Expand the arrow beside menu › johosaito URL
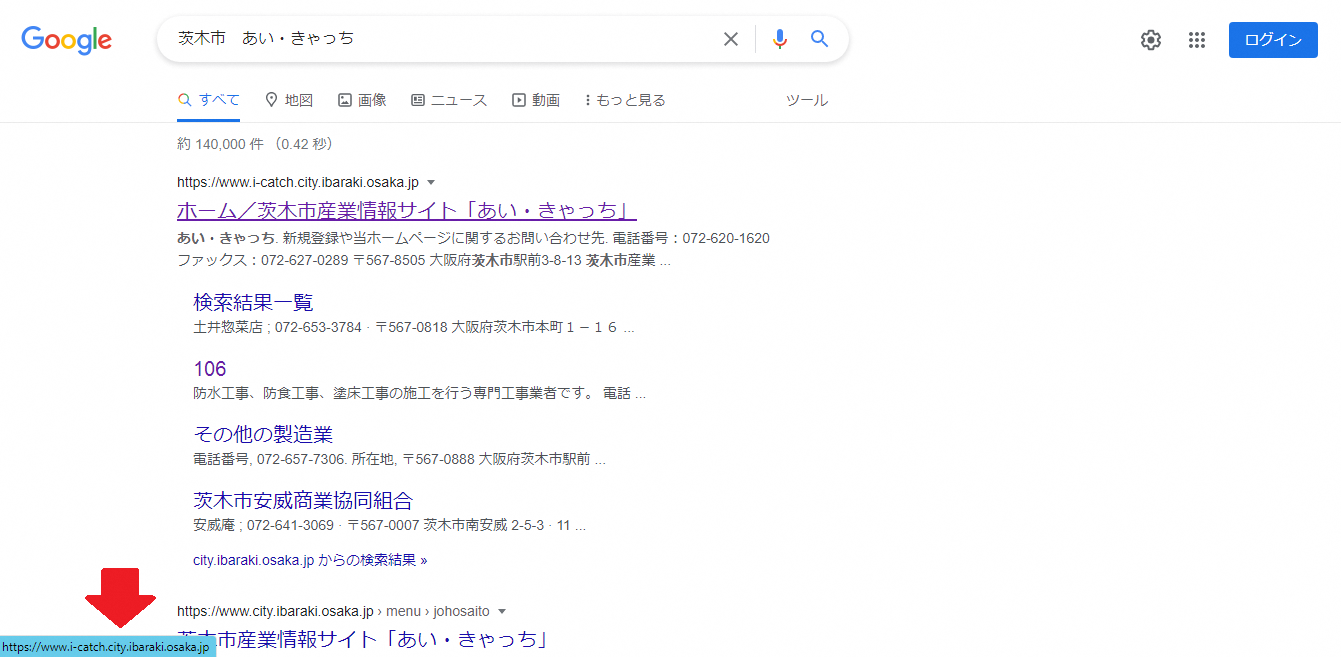 [502, 611]
